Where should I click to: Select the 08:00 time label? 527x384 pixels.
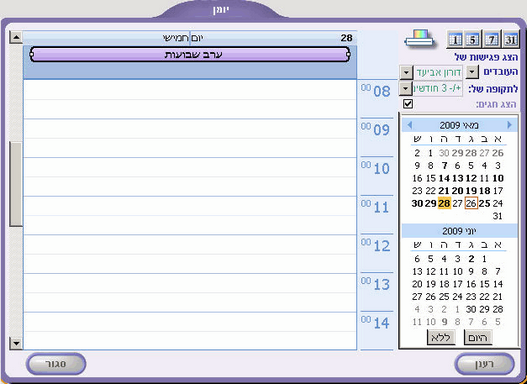click(x=376, y=91)
